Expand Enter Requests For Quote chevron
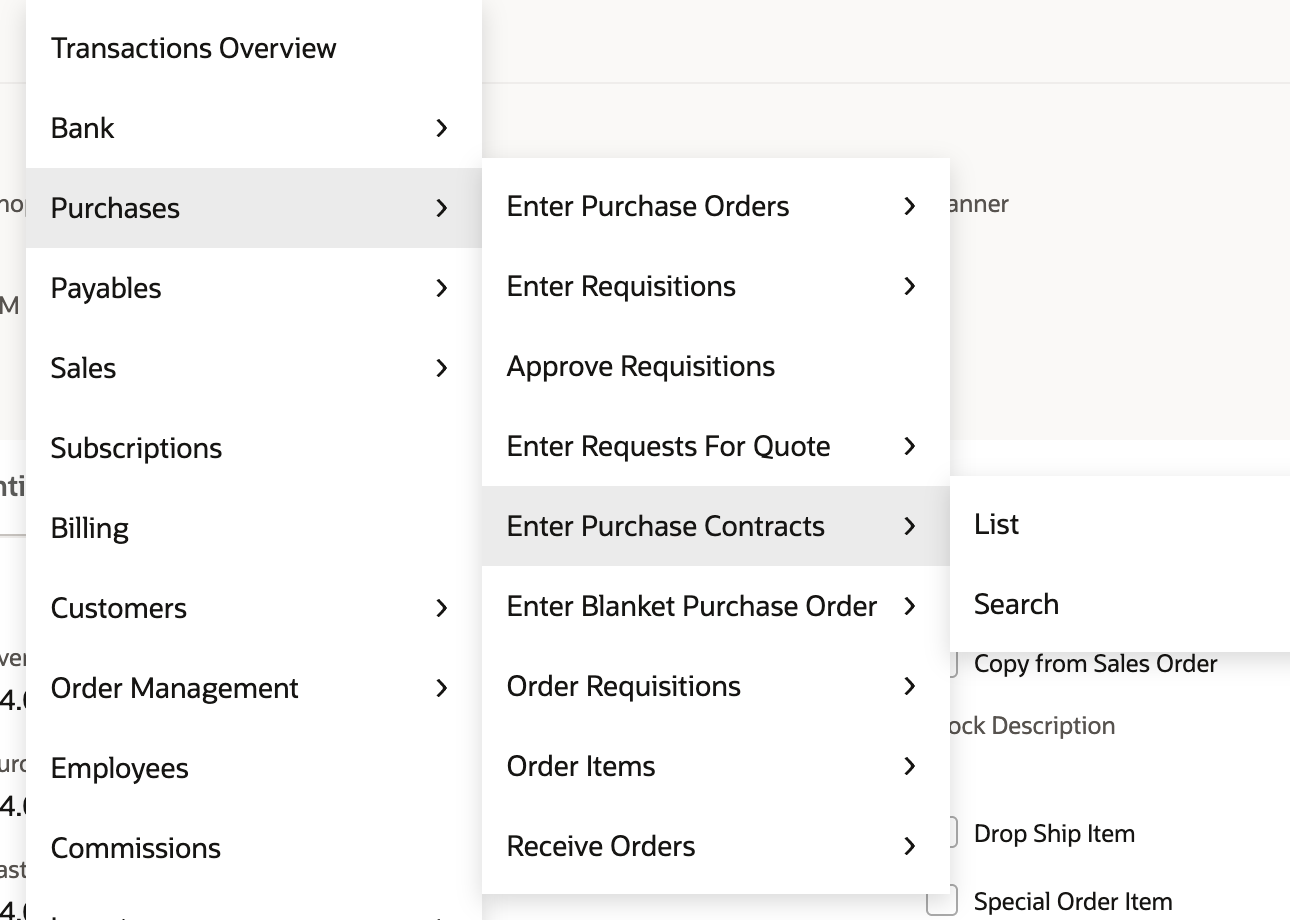1290x920 pixels. coord(909,446)
